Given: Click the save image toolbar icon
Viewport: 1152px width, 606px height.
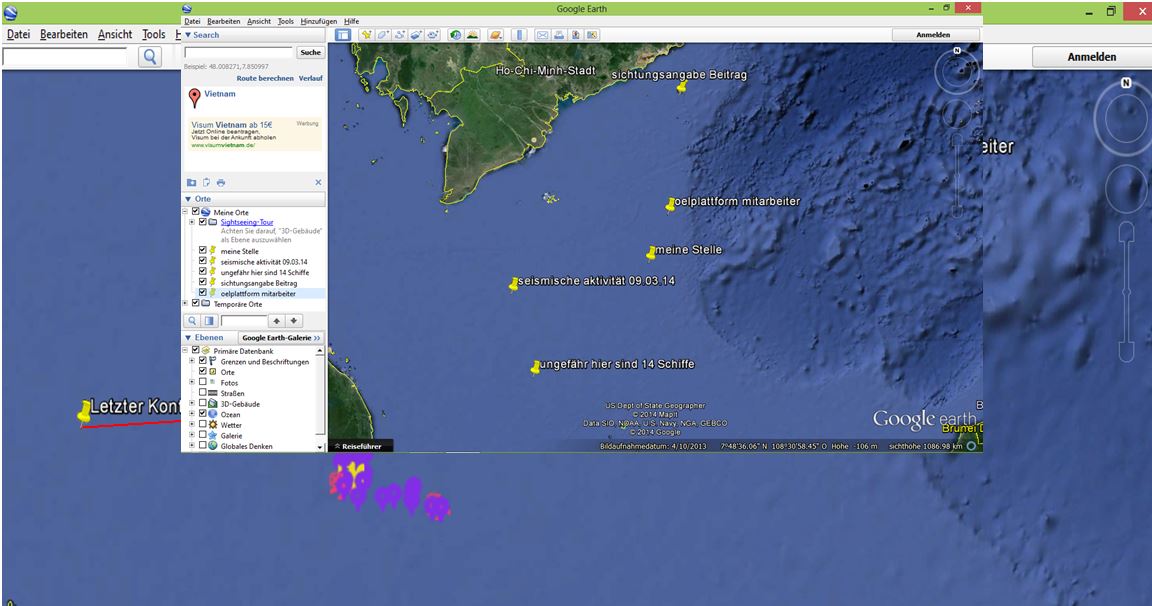Looking at the screenshot, I should click(x=576, y=35).
